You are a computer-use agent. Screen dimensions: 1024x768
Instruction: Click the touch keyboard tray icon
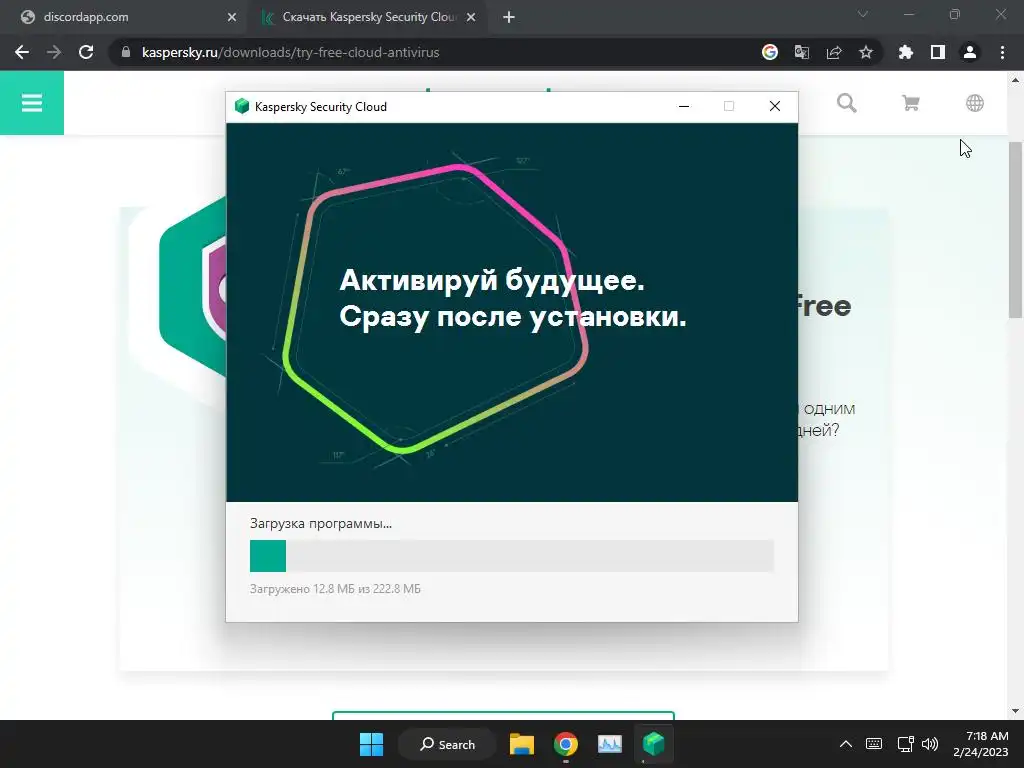click(x=874, y=744)
